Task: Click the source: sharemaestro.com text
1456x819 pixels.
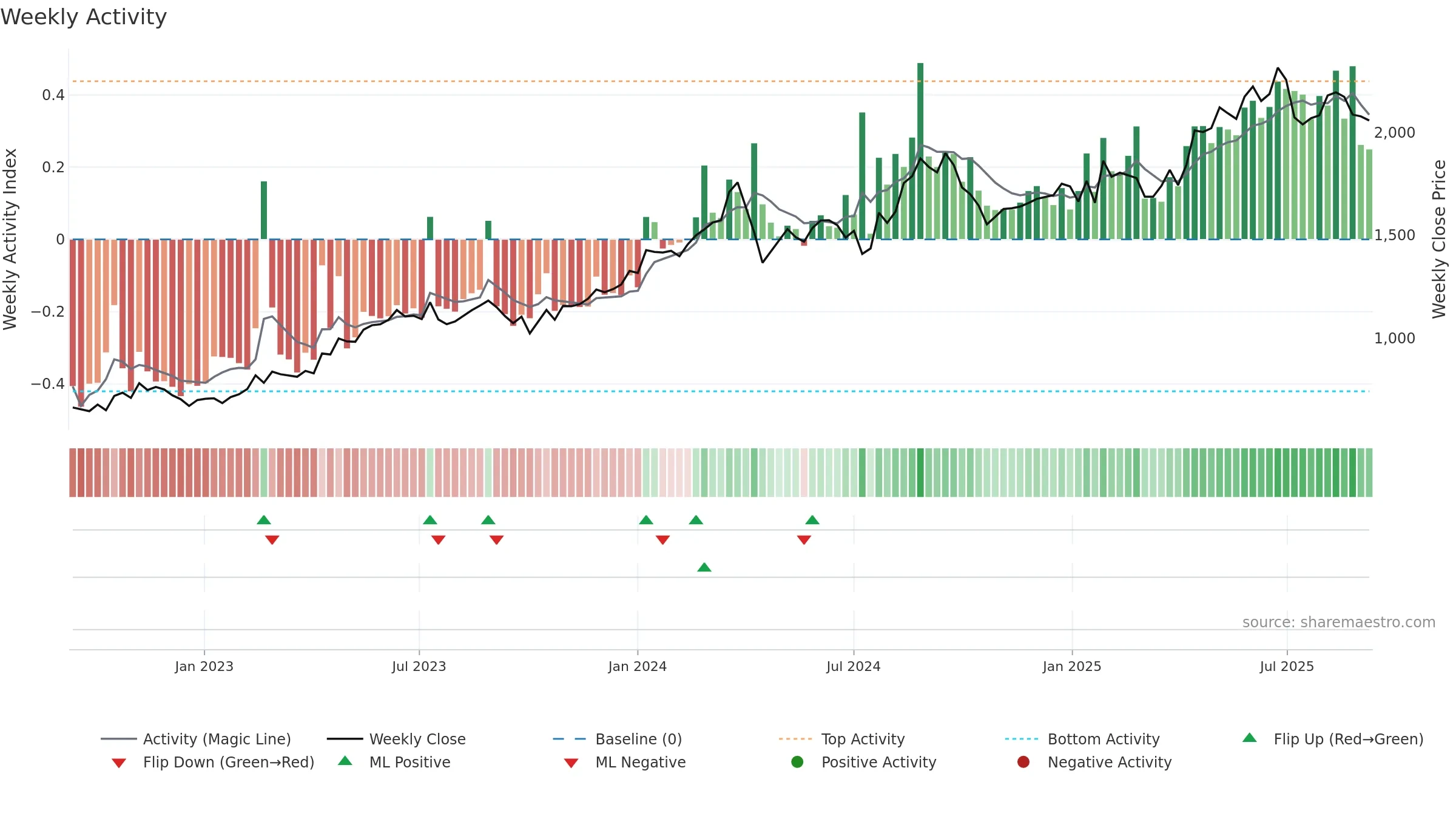Action: (x=1339, y=622)
